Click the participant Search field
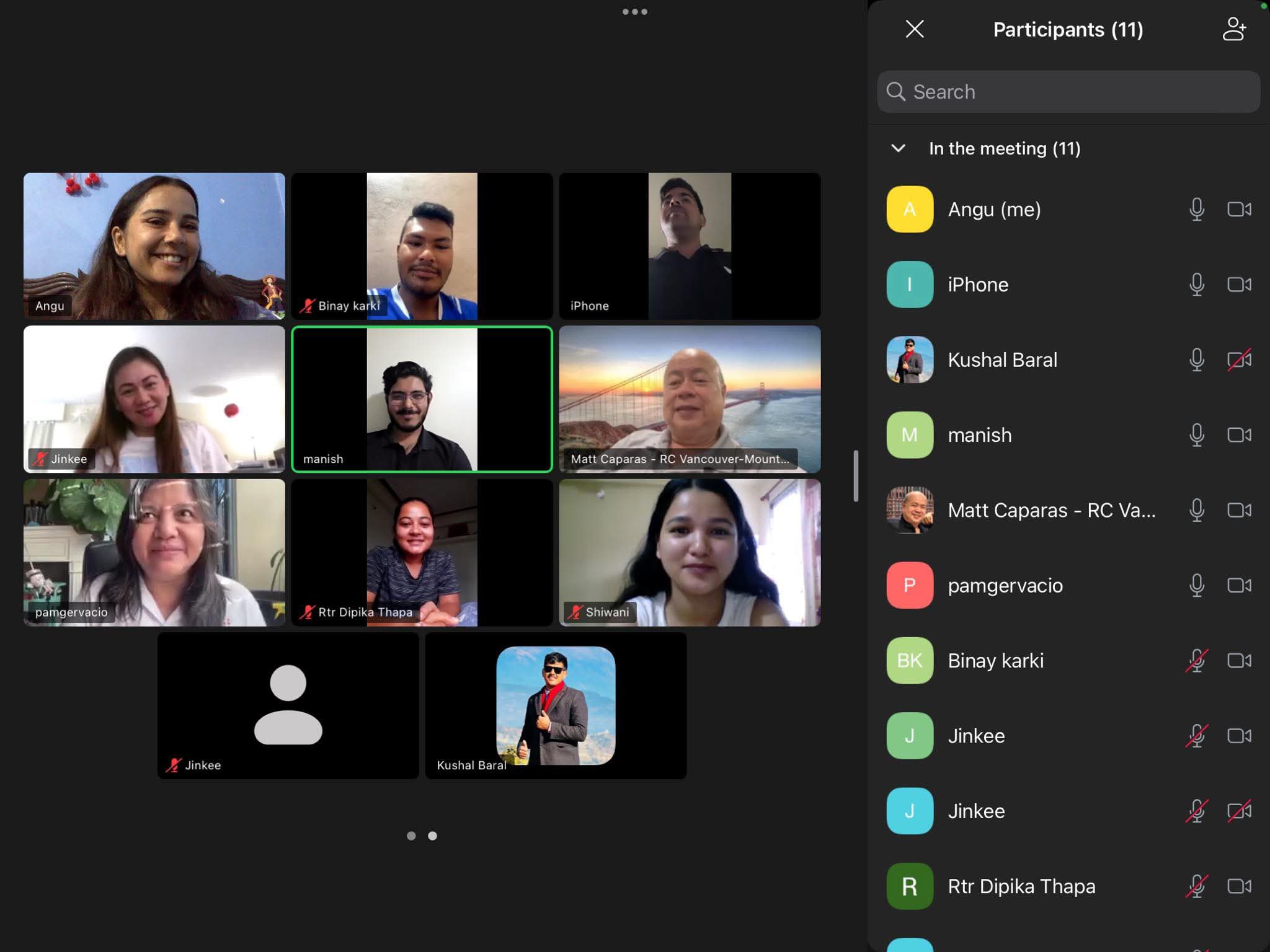Image resolution: width=1270 pixels, height=952 pixels. (1068, 92)
